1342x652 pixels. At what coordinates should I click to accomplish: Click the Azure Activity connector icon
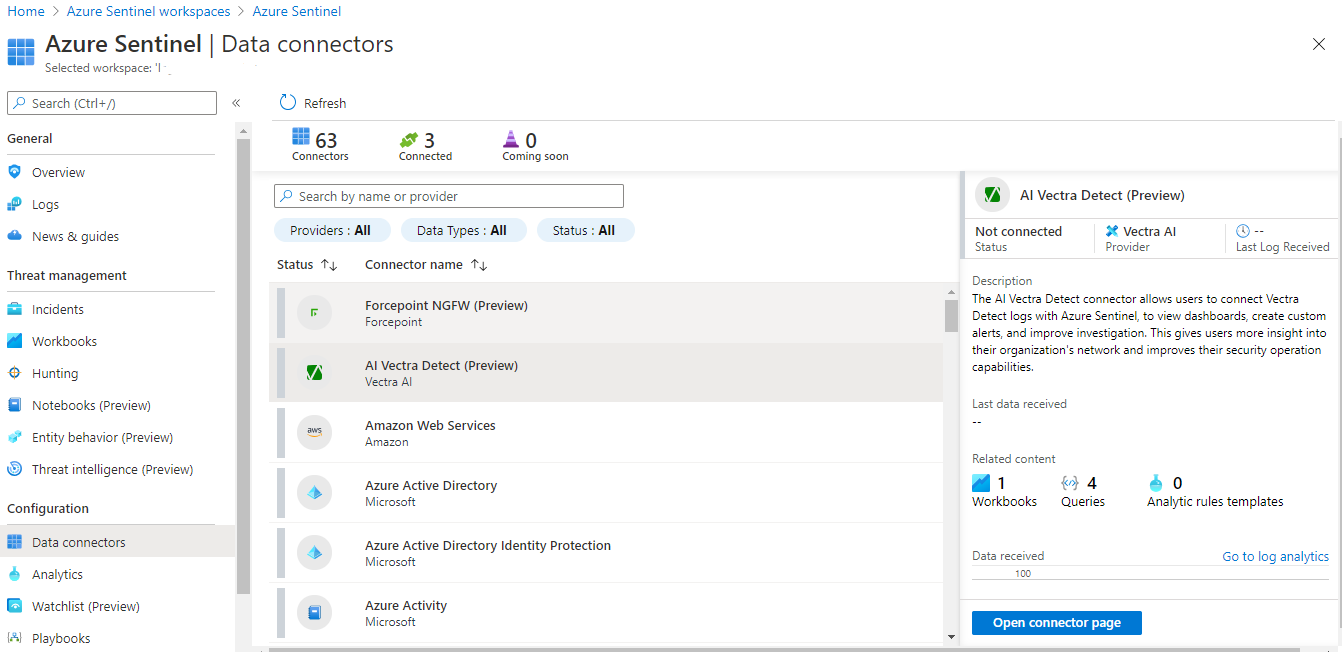[x=314, y=613]
